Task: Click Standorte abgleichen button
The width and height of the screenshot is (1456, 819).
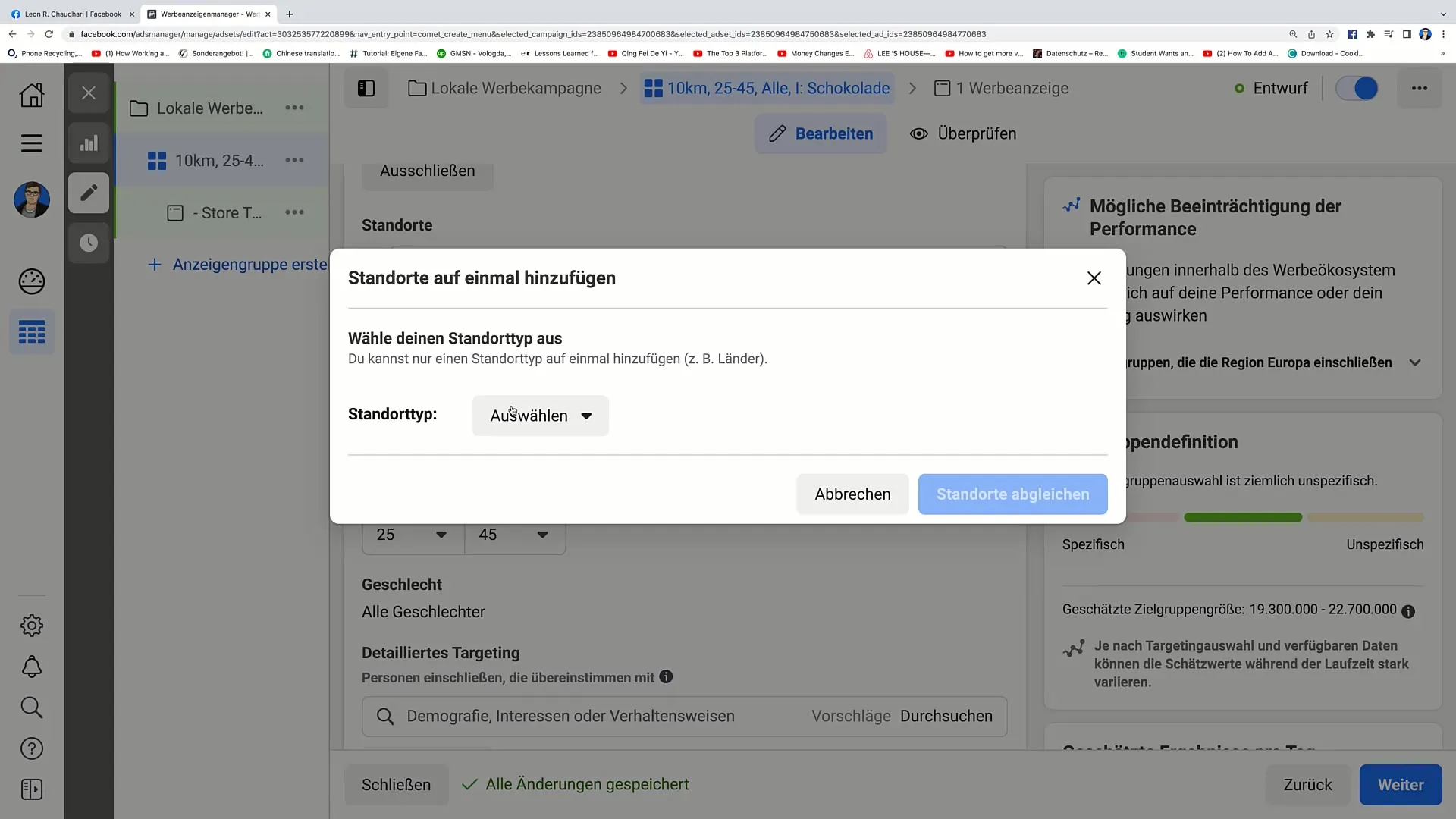Action: point(1012,494)
